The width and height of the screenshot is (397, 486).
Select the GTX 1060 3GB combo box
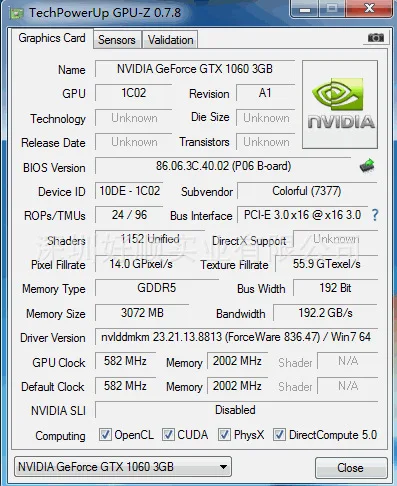[x=123, y=467]
